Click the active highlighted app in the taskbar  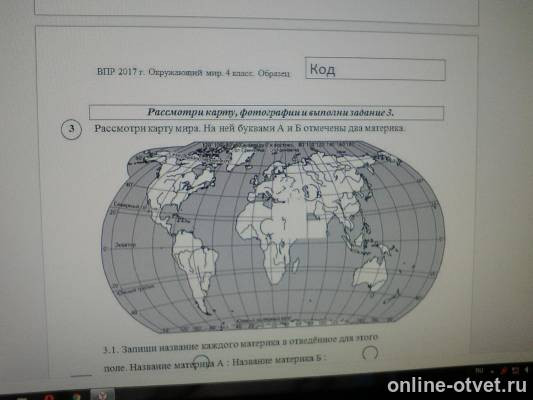point(102,394)
